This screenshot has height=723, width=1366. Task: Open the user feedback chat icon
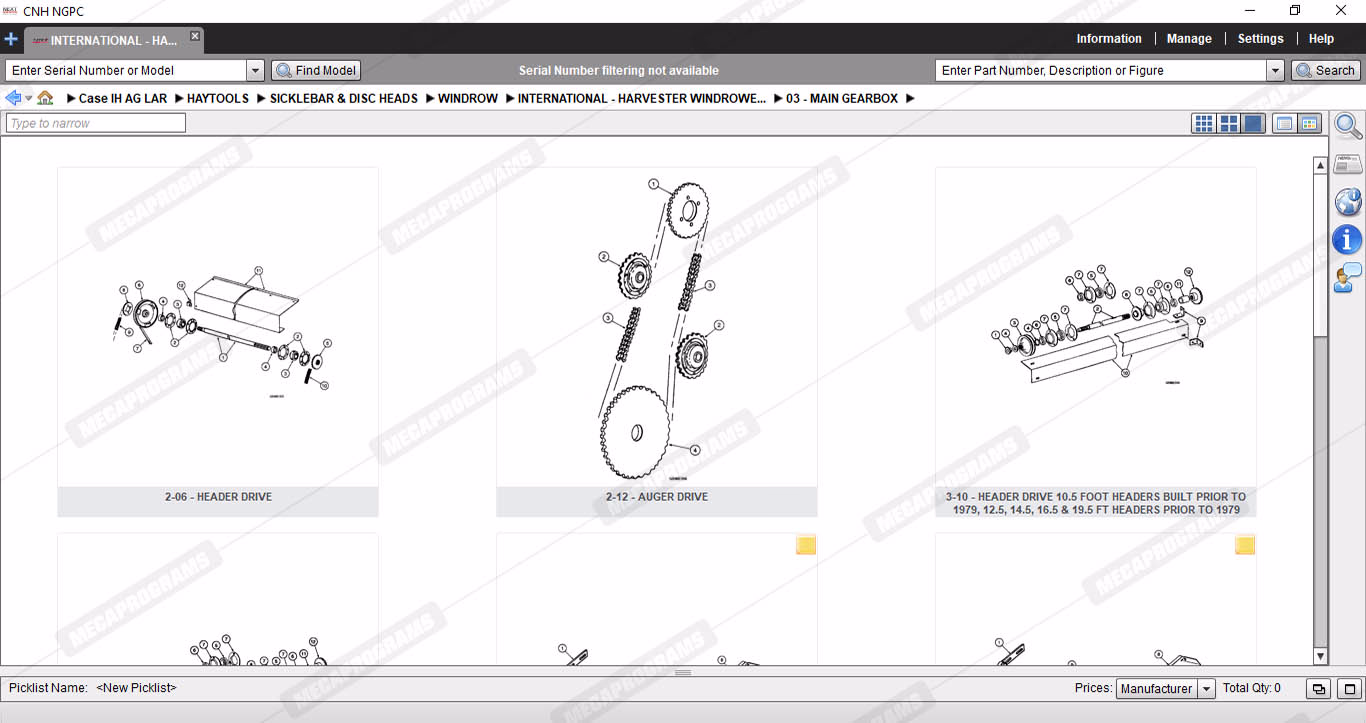[x=1348, y=277]
